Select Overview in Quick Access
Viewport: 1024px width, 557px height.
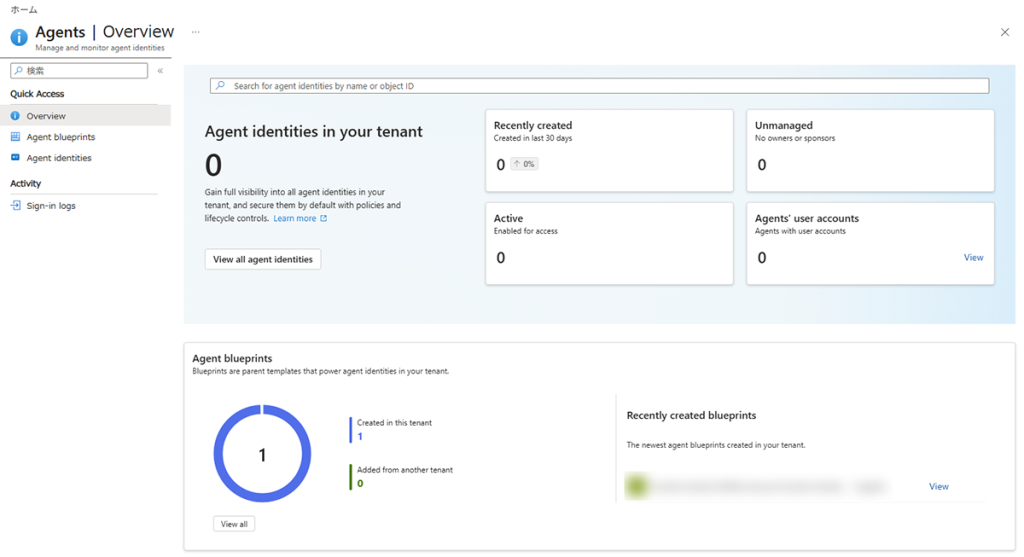[86, 116]
